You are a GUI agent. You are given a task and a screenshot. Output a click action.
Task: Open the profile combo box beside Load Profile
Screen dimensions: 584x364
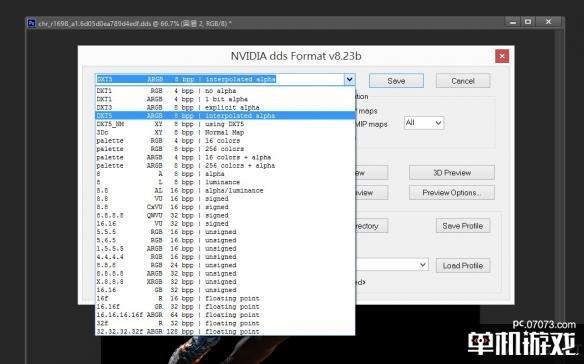click(392, 265)
